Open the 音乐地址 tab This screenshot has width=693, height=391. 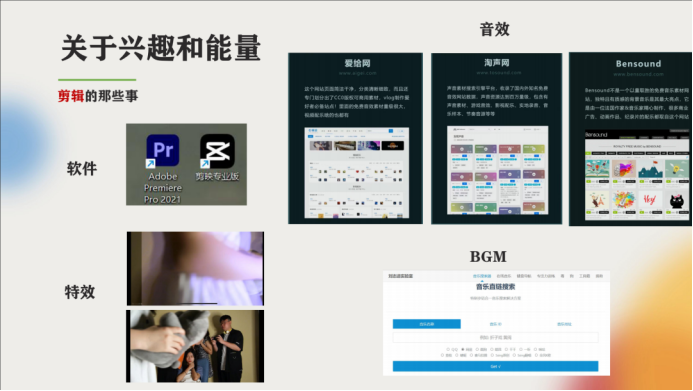[x=564, y=324]
